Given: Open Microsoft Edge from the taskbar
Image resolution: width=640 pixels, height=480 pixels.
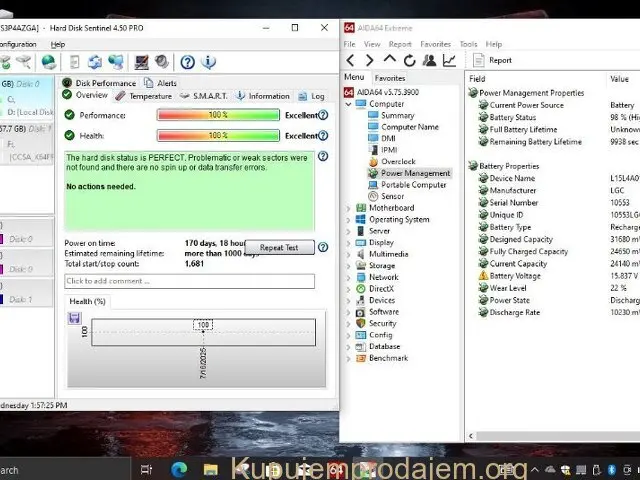Looking at the screenshot, I should click(x=180, y=469).
